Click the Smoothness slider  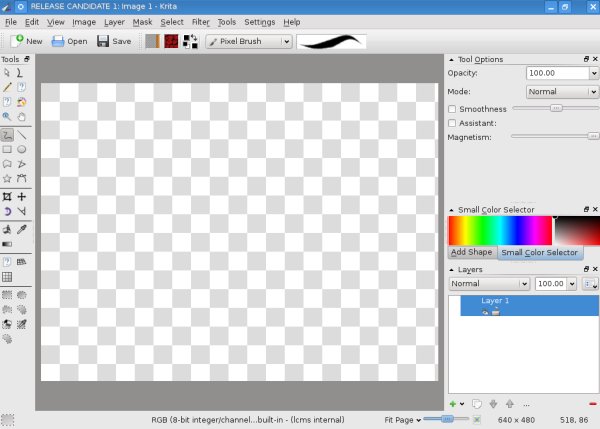pos(555,109)
